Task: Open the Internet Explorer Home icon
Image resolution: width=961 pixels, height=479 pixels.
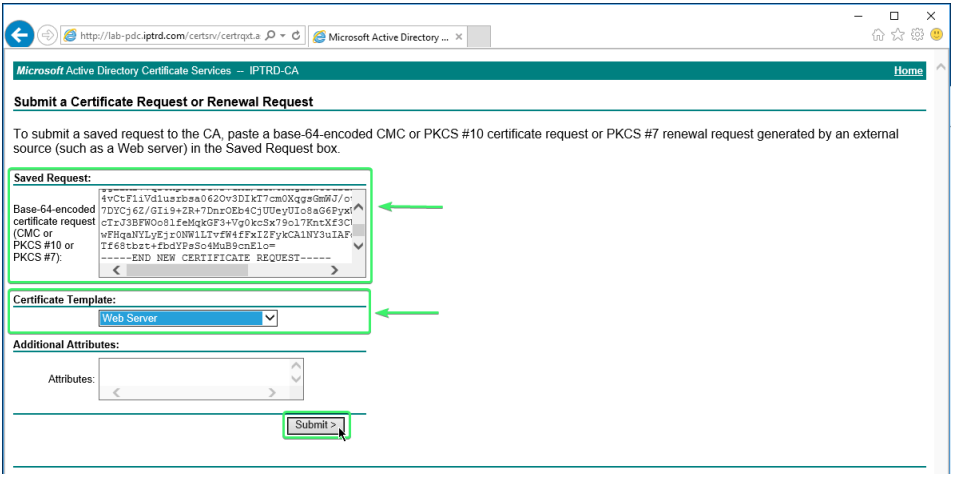Action: [878, 35]
